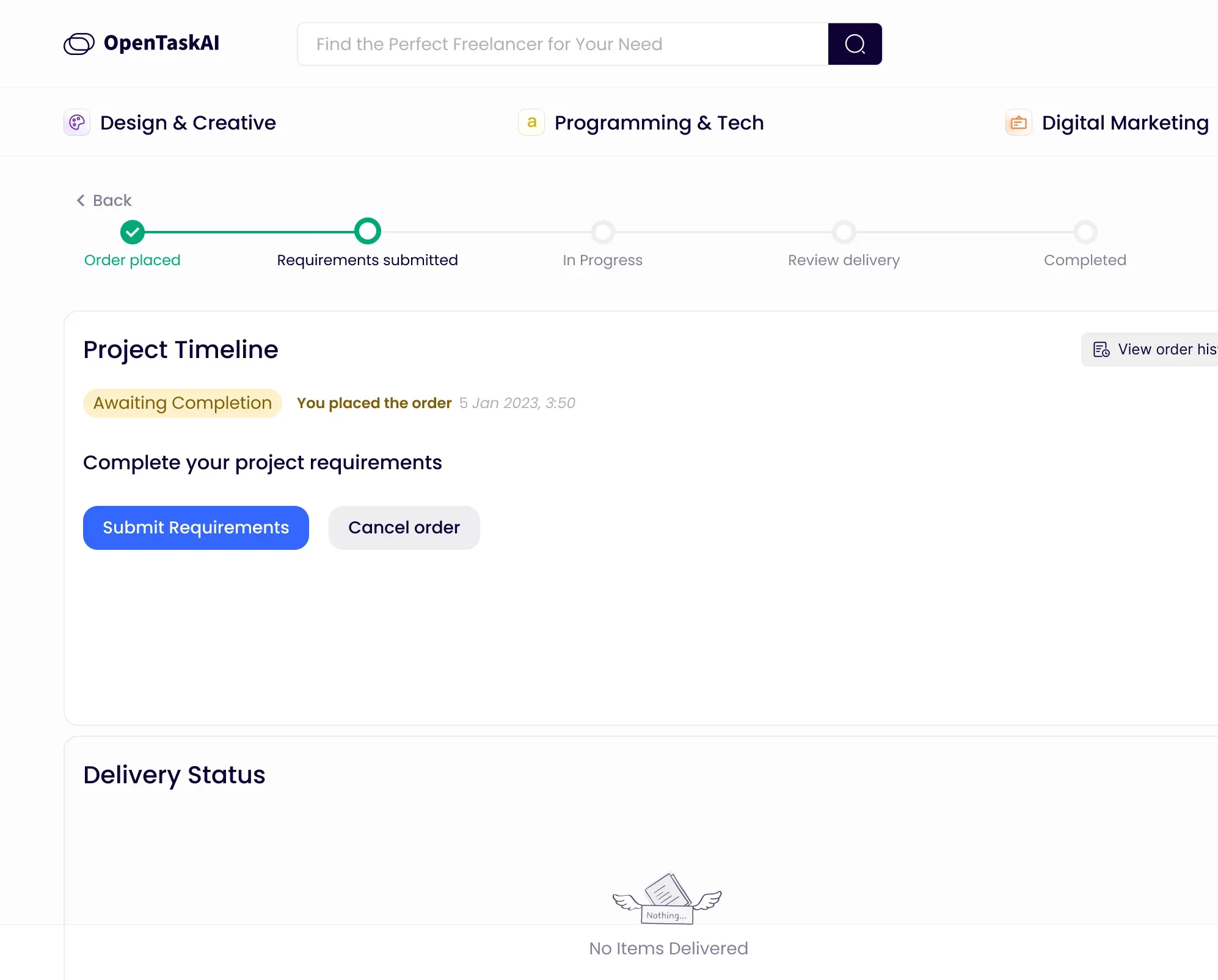Select the Awaiting Completion status badge

click(182, 403)
